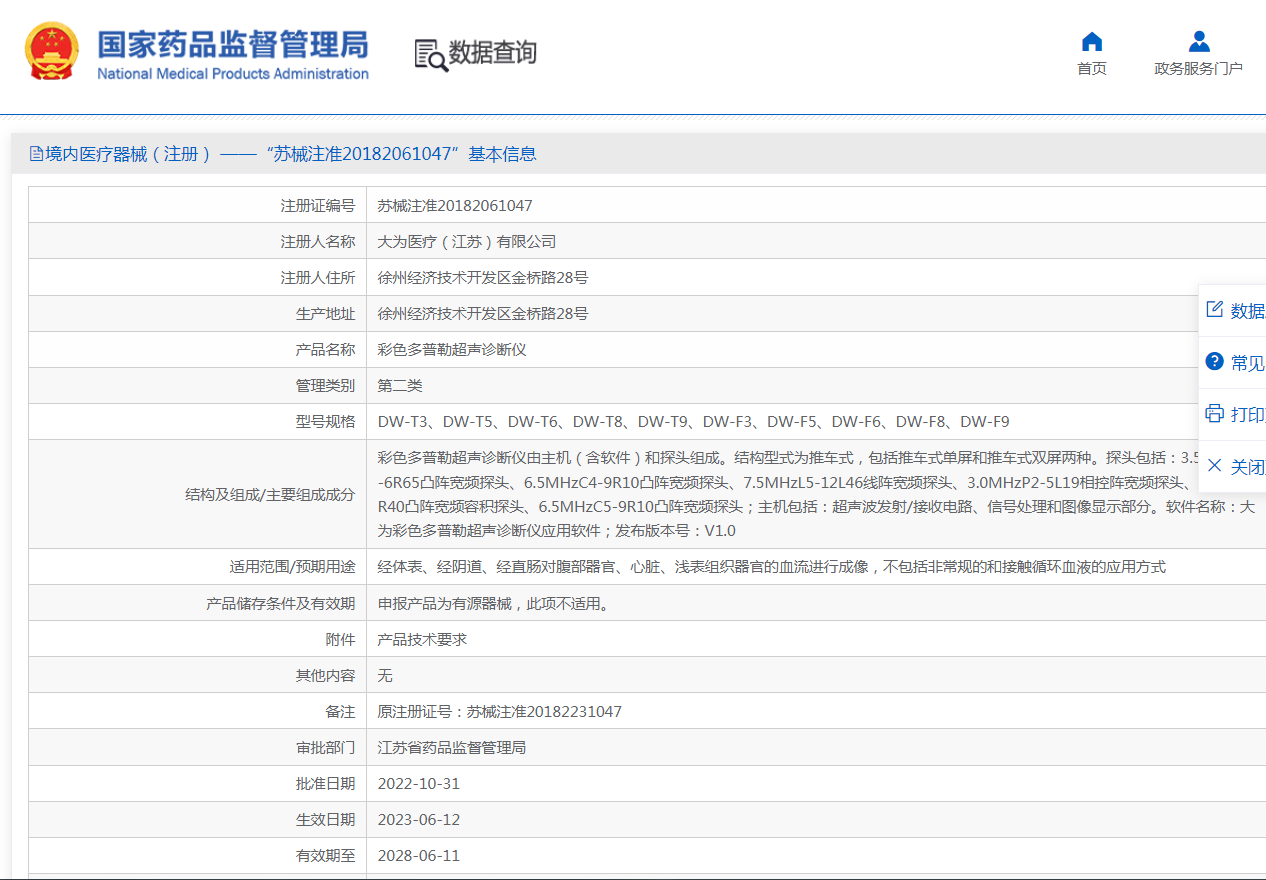Open 首页 home link
The image size is (1266, 880).
[1092, 68]
